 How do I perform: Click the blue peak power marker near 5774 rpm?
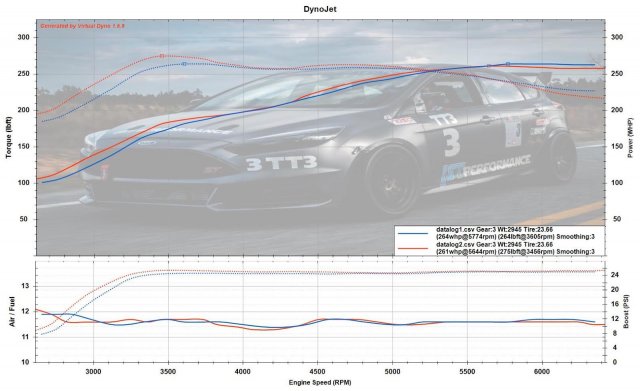click(x=508, y=64)
